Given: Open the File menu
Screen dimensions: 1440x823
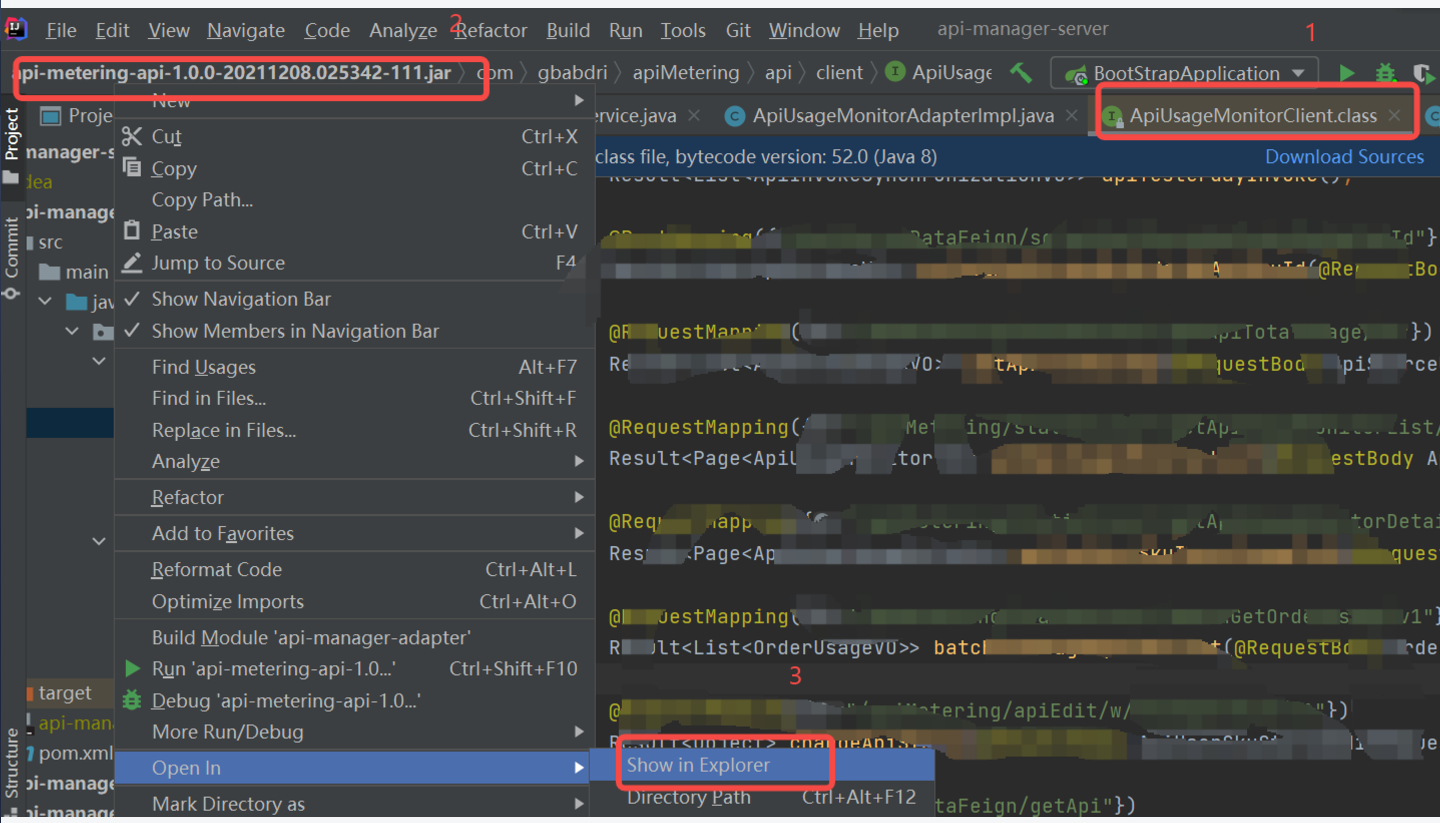Looking at the screenshot, I should 61,30.
